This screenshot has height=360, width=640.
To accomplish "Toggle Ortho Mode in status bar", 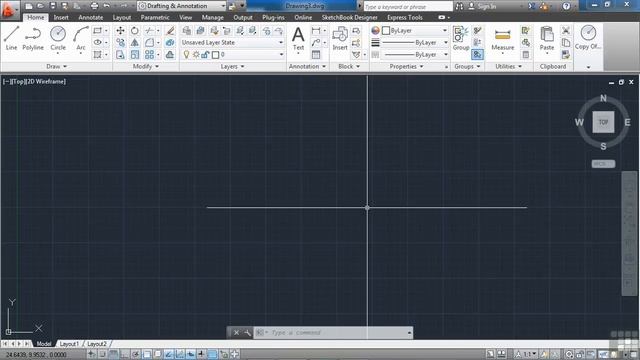I will [124, 354].
